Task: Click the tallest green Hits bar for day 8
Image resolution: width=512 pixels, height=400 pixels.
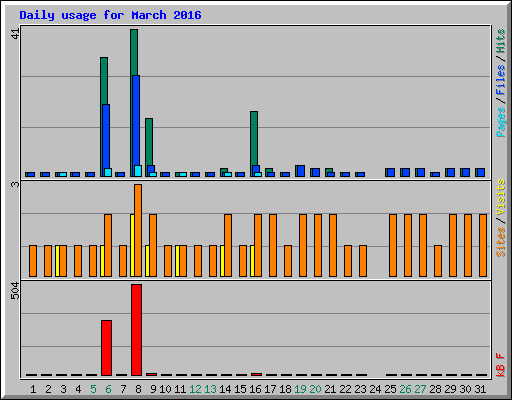Action: pos(134,52)
